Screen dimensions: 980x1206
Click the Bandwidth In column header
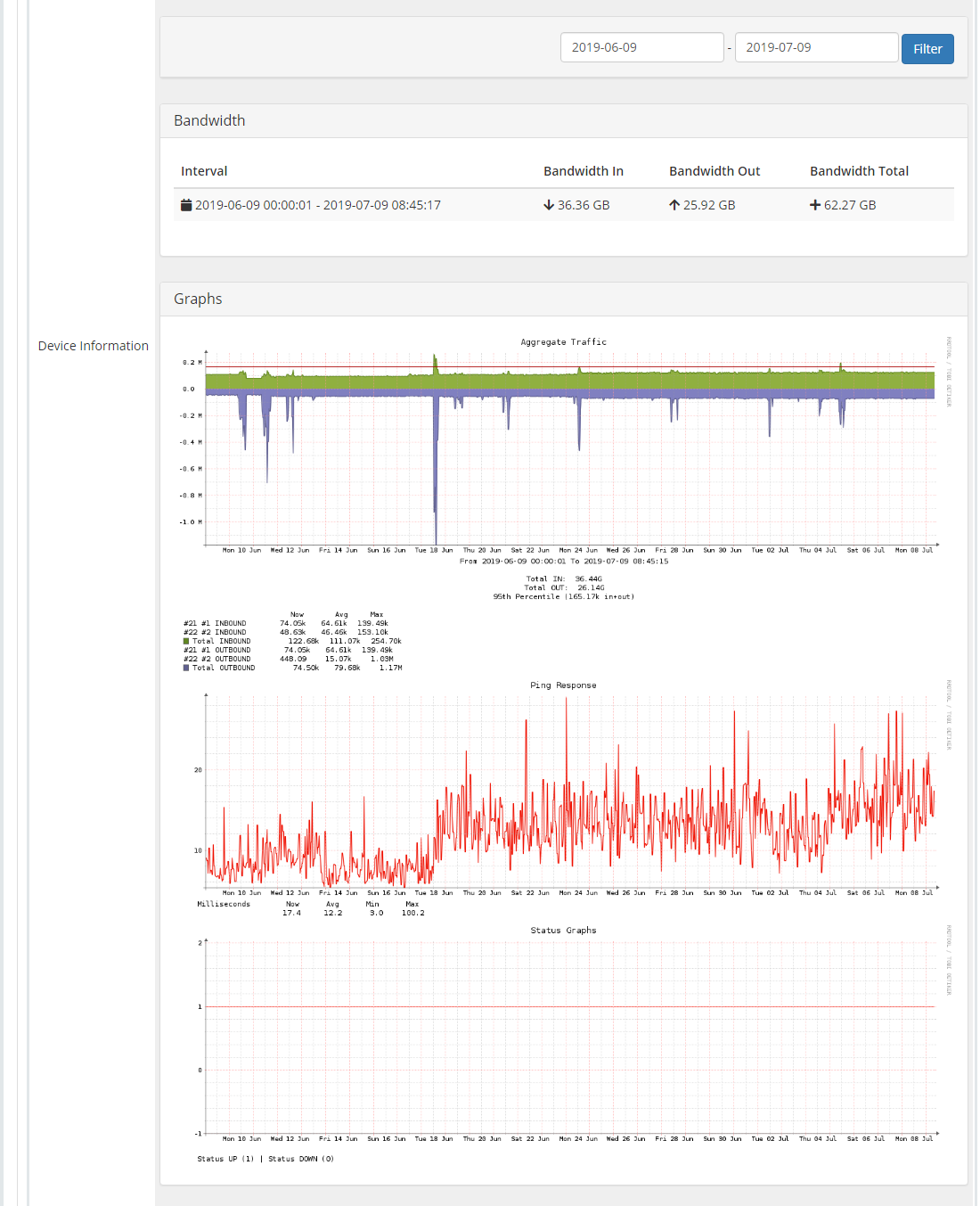(x=584, y=171)
